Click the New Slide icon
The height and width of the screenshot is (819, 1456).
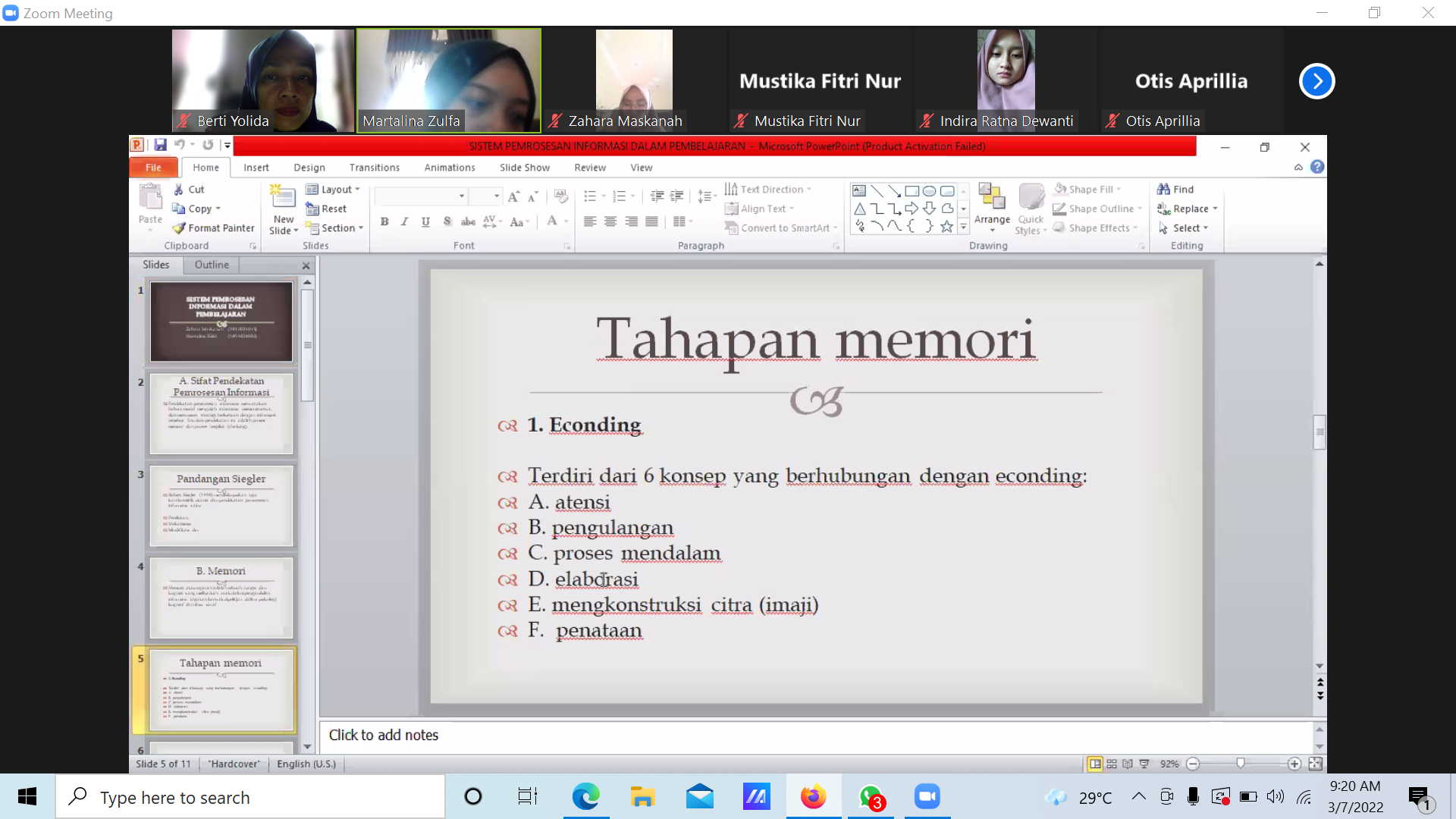pyautogui.click(x=284, y=198)
